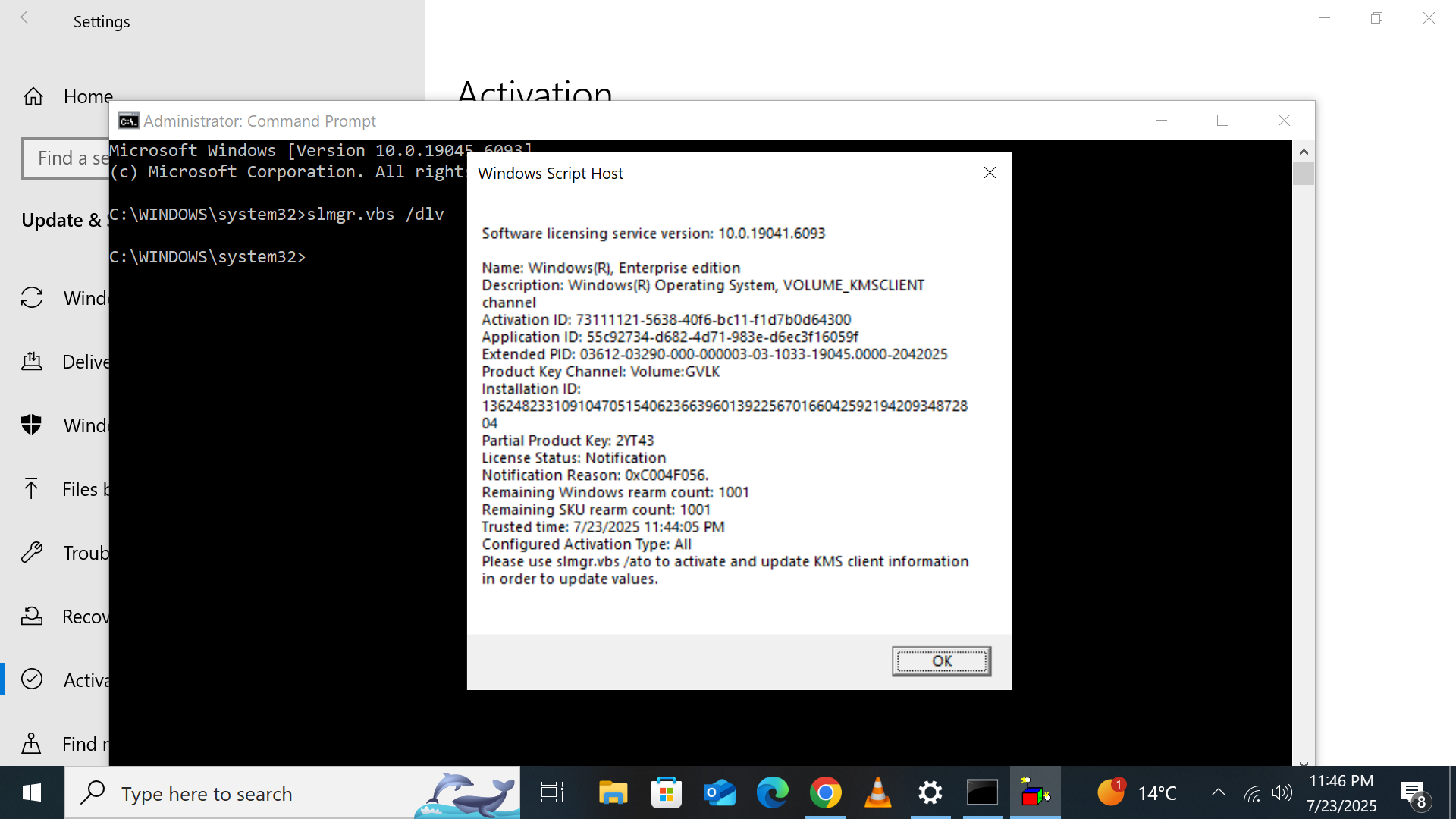Screen dimensions: 1456x819
Task: Click the 'Partial Product Key: 2YT43' line
Action: [567, 441]
